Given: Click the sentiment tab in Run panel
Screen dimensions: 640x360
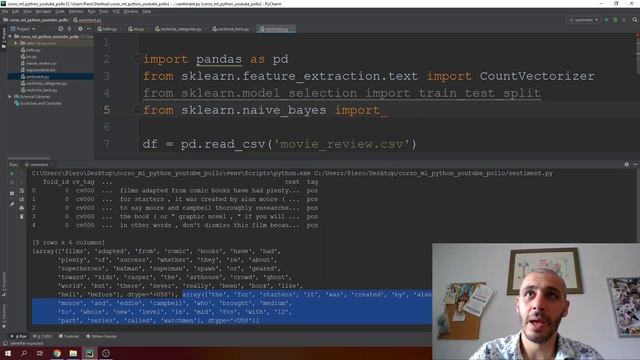Looking at the screenshot, I should pyautogui.click(x=37, y=164).
